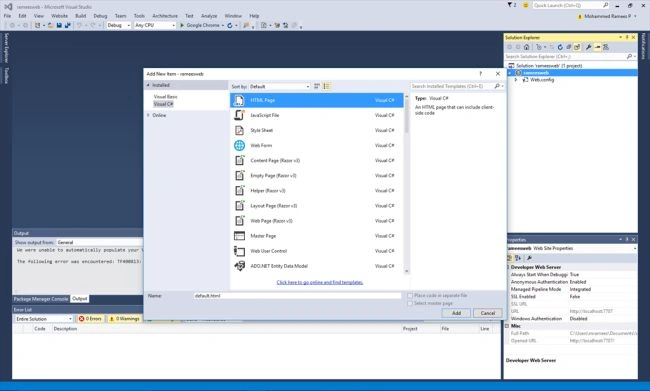Open the Debug configuration dropdown
650x391 pixels.
(x=119, y=25)
